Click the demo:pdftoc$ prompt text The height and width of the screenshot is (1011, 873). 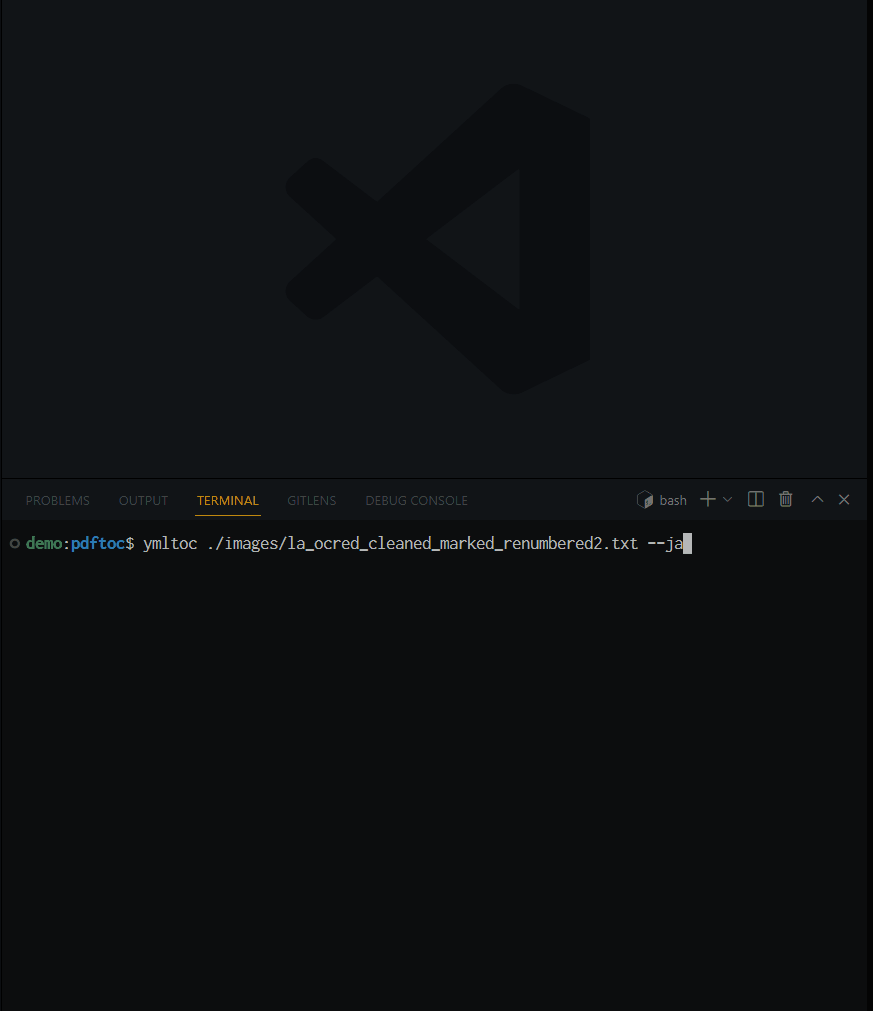(80, 544)
